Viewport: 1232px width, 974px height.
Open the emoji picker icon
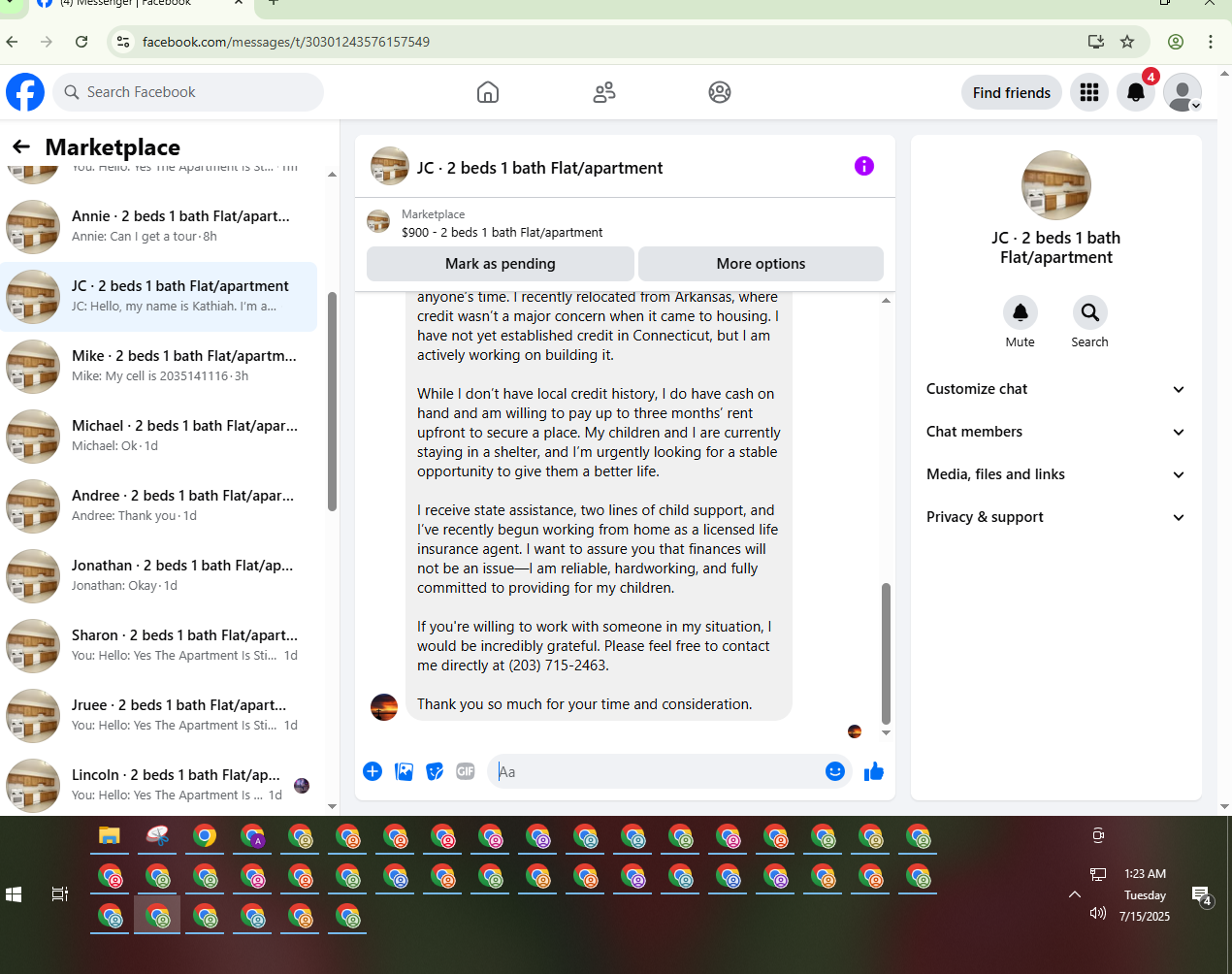point(835,771)
